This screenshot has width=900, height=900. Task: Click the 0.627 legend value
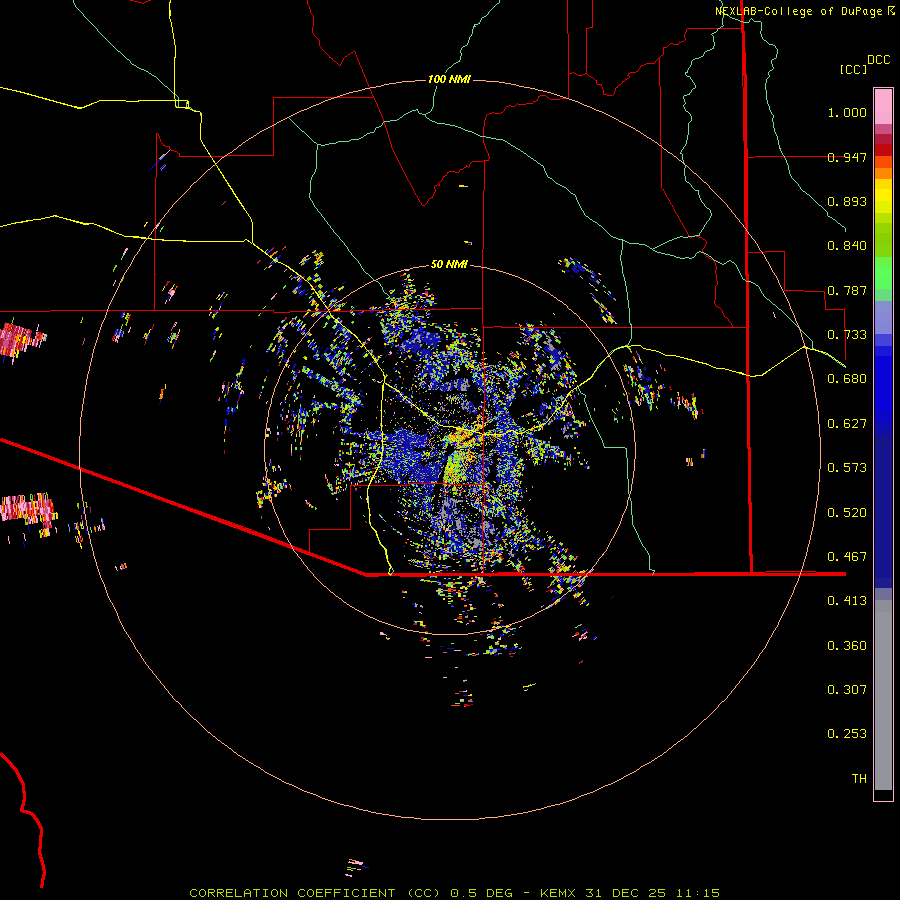(847, 424)
